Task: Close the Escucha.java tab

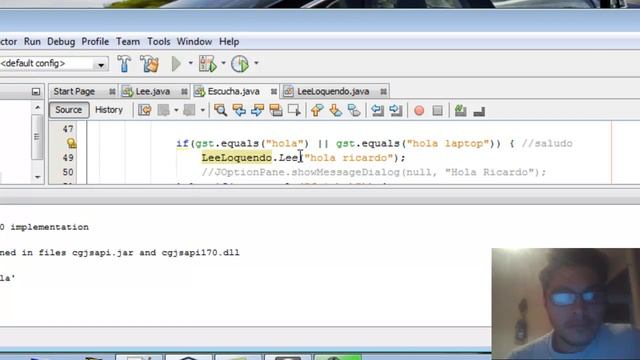Action: [274, 92]
